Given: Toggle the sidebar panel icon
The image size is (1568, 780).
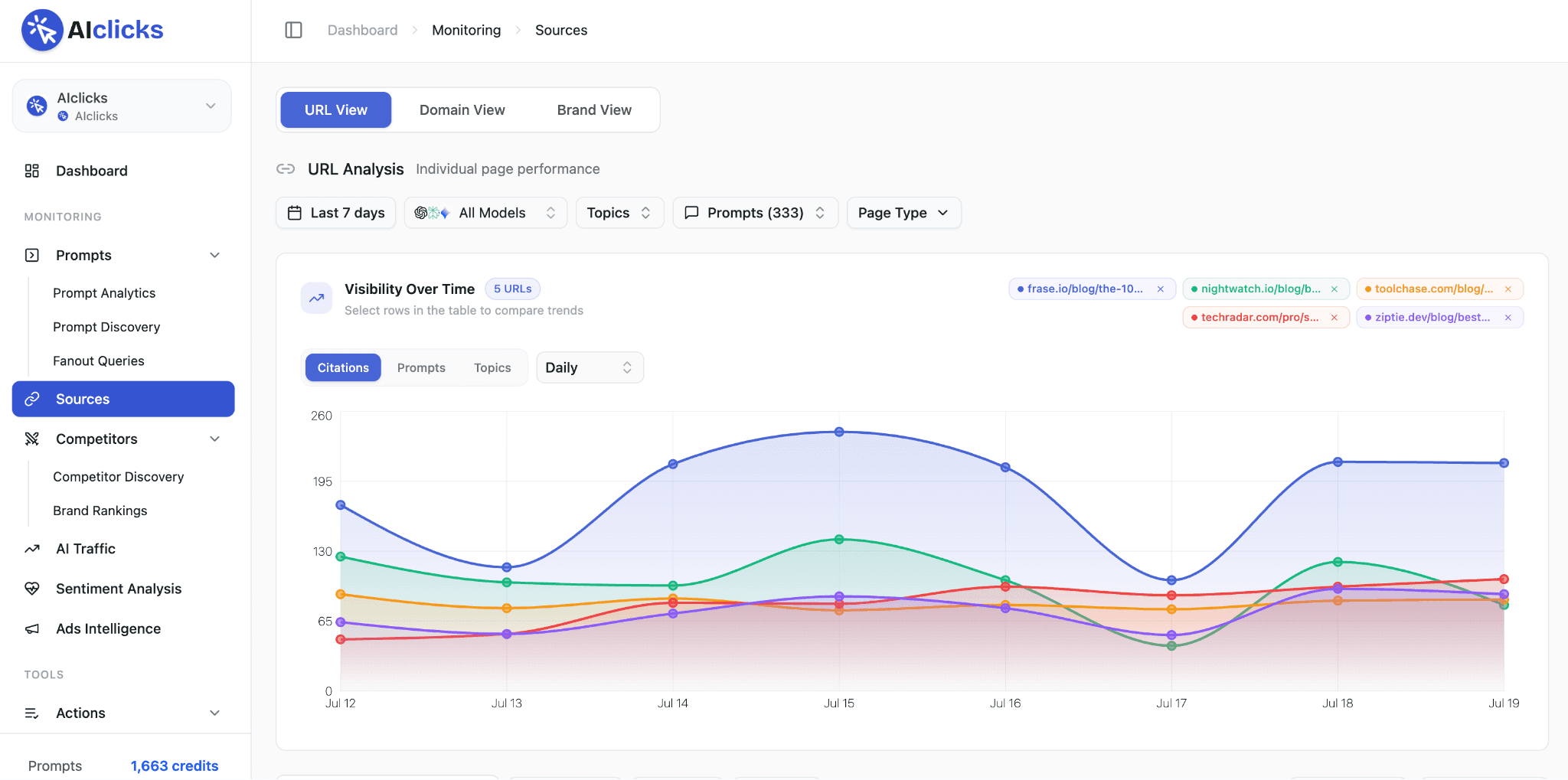Looking at the screenshot, I should point(293,30).
